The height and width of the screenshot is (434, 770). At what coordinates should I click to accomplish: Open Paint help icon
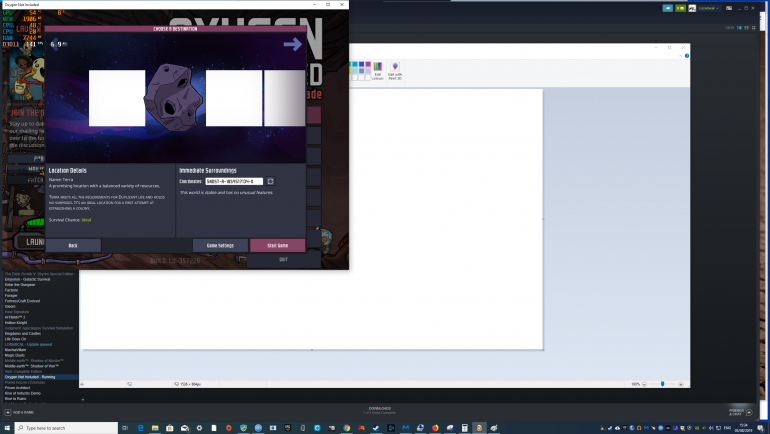coord(687,56)
